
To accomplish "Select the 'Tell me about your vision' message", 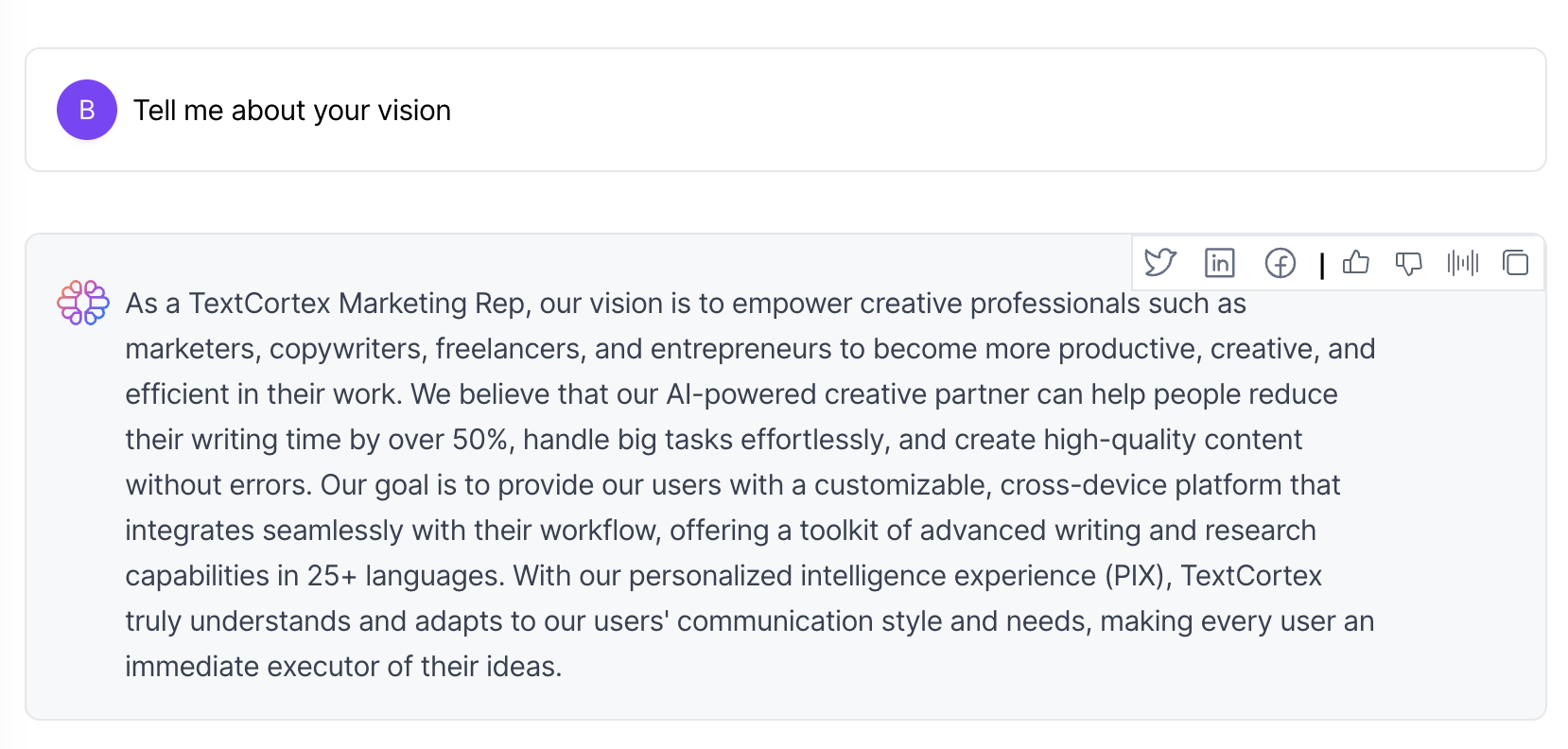I will [x=292, y=111].
